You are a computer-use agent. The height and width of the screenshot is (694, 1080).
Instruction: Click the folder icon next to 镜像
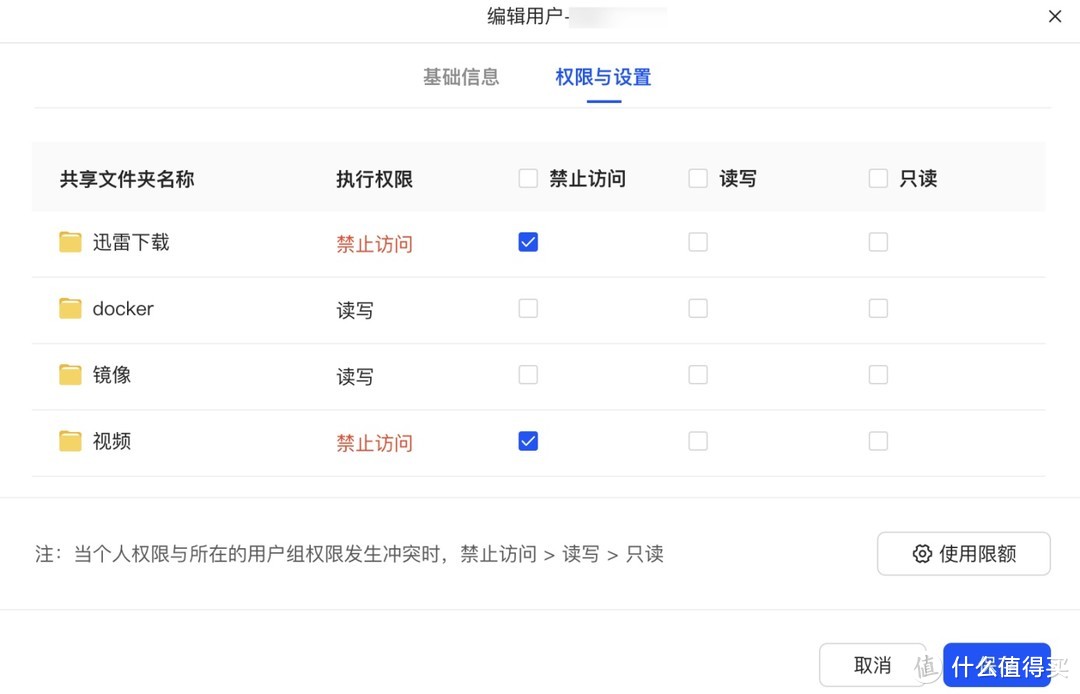[70, 374]
